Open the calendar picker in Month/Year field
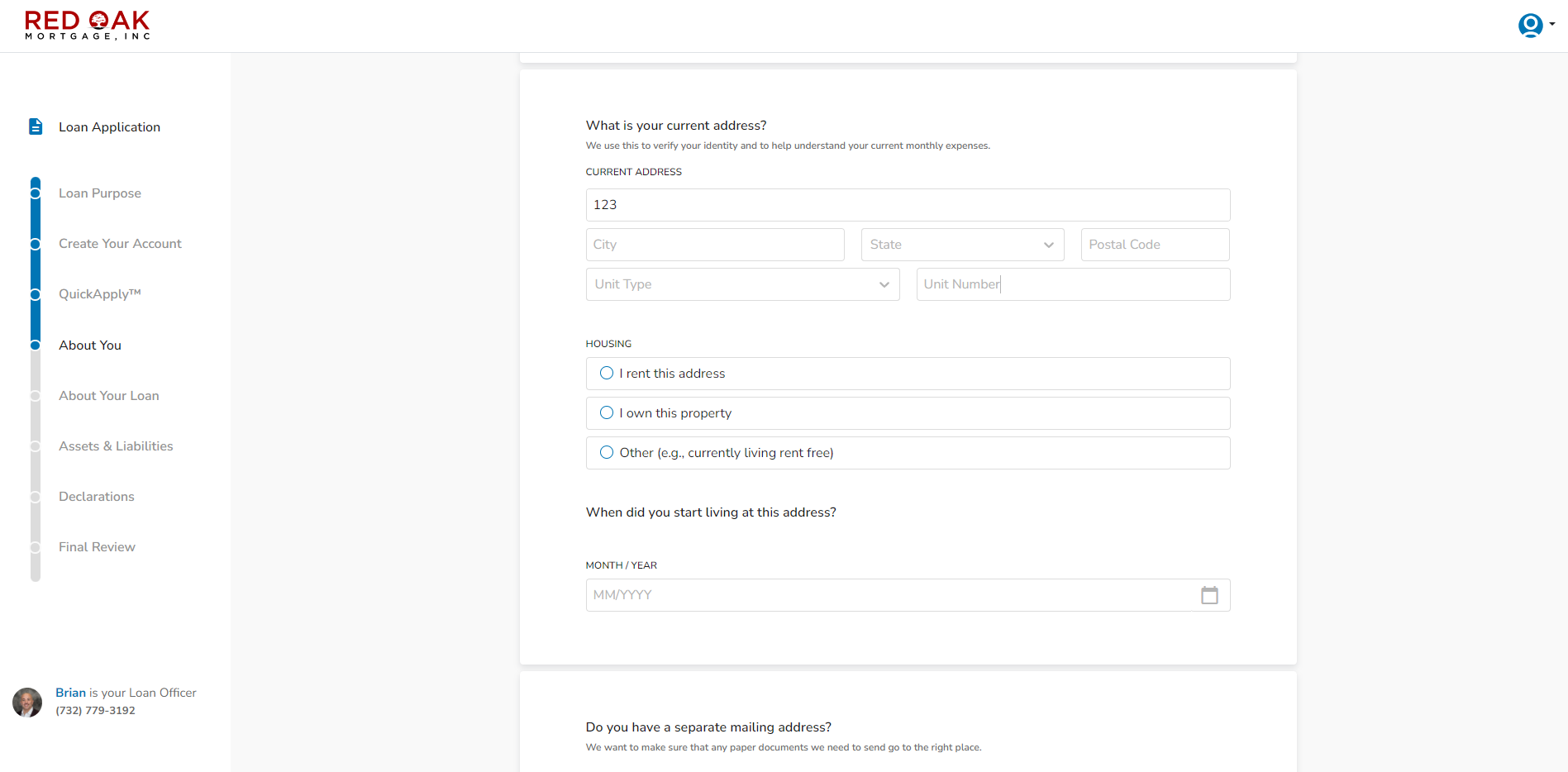Image resolution: width=1568 pixels, height=772 pixels. (1209, 595)
